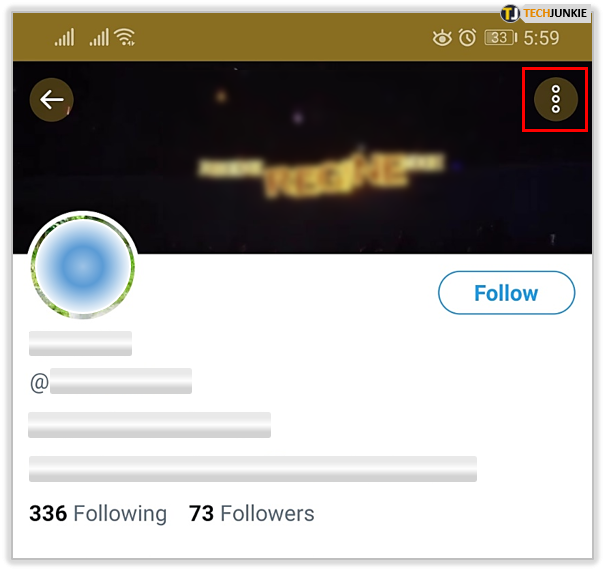Viewport: 605px width, 571px height.
Task: Open the 73 Followers list
Action: point(252,514)
